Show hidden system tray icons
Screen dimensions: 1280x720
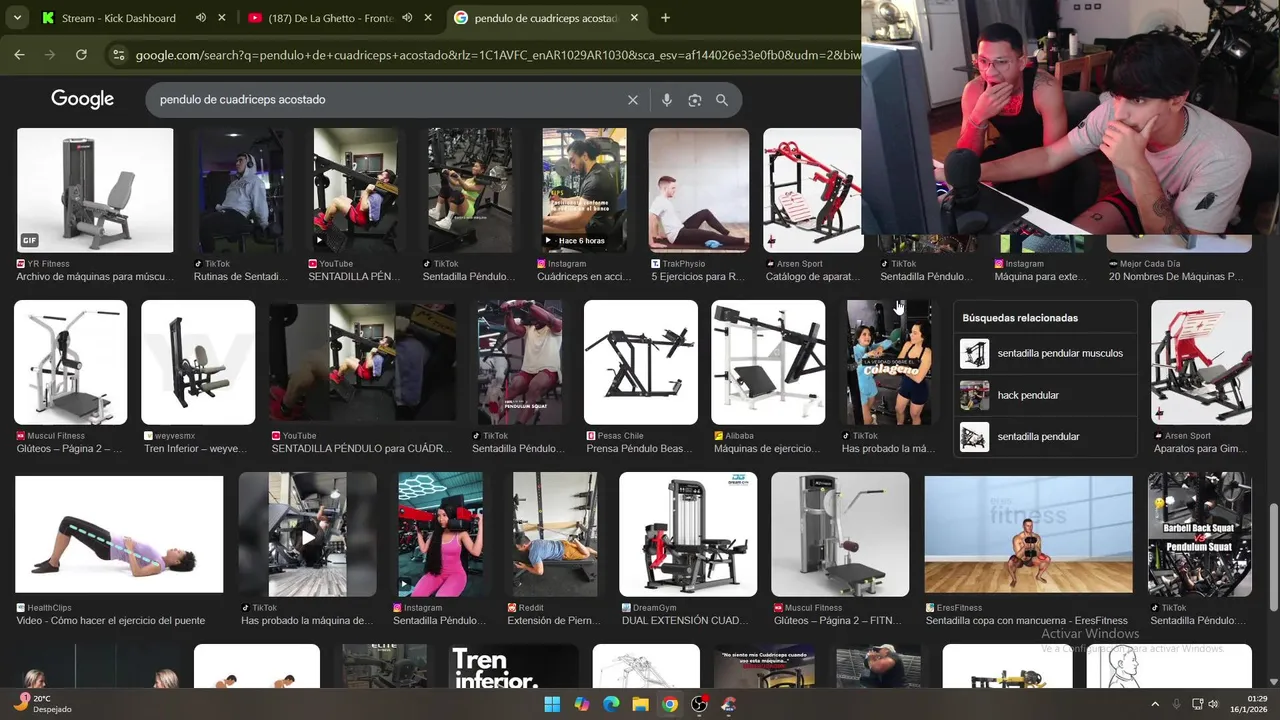tap(1155, 704)
